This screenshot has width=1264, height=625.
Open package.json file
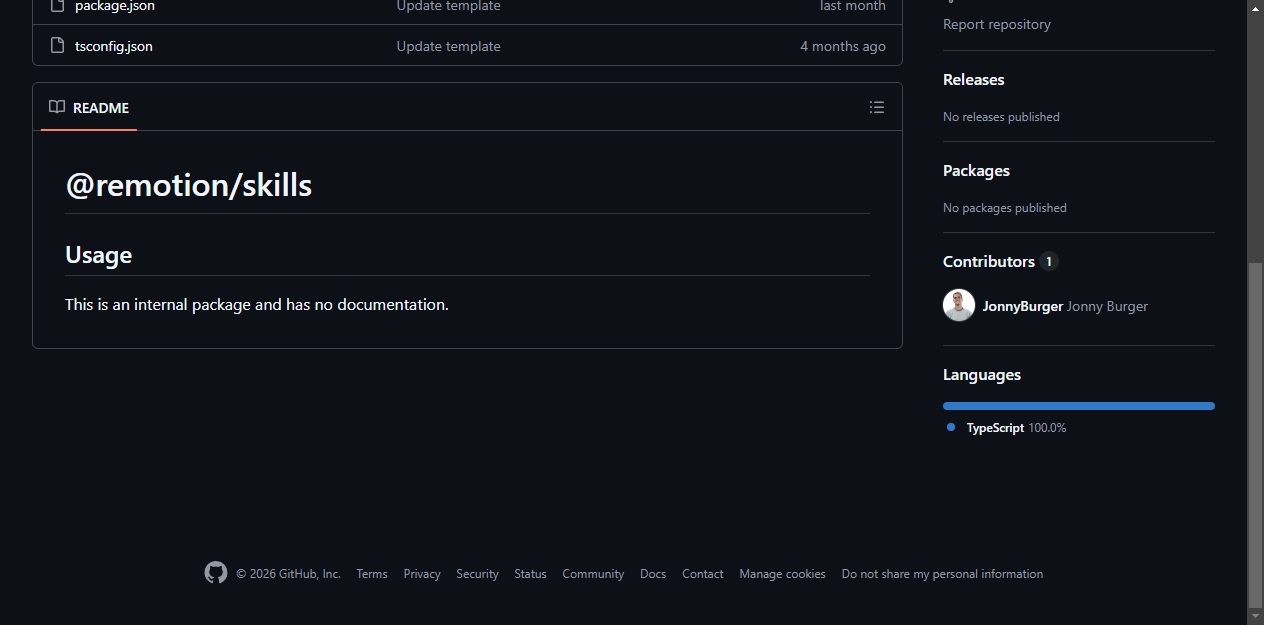pyautogui.click(x=115, y=6)
